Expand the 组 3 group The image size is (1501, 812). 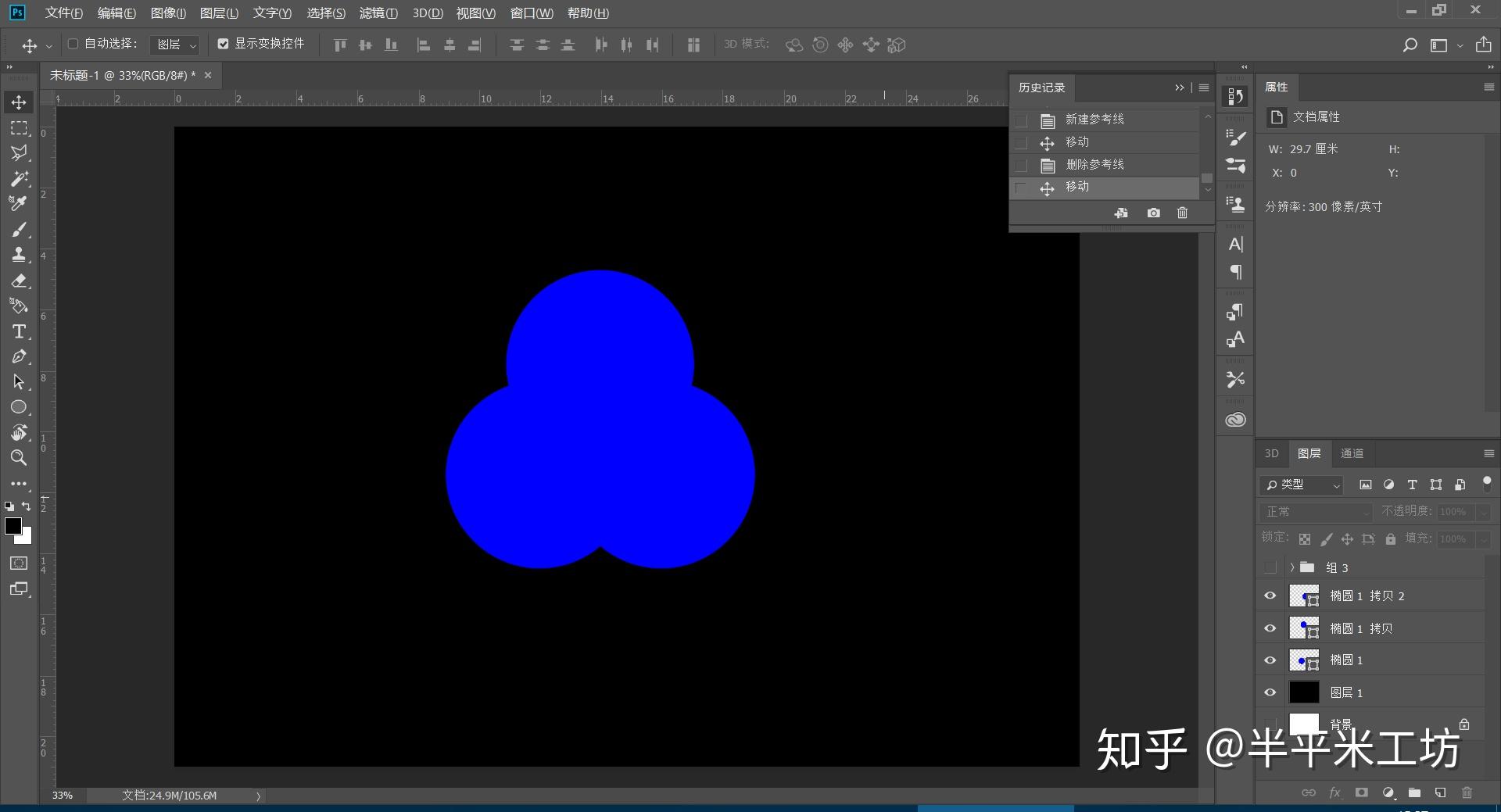coord(1292,567)
